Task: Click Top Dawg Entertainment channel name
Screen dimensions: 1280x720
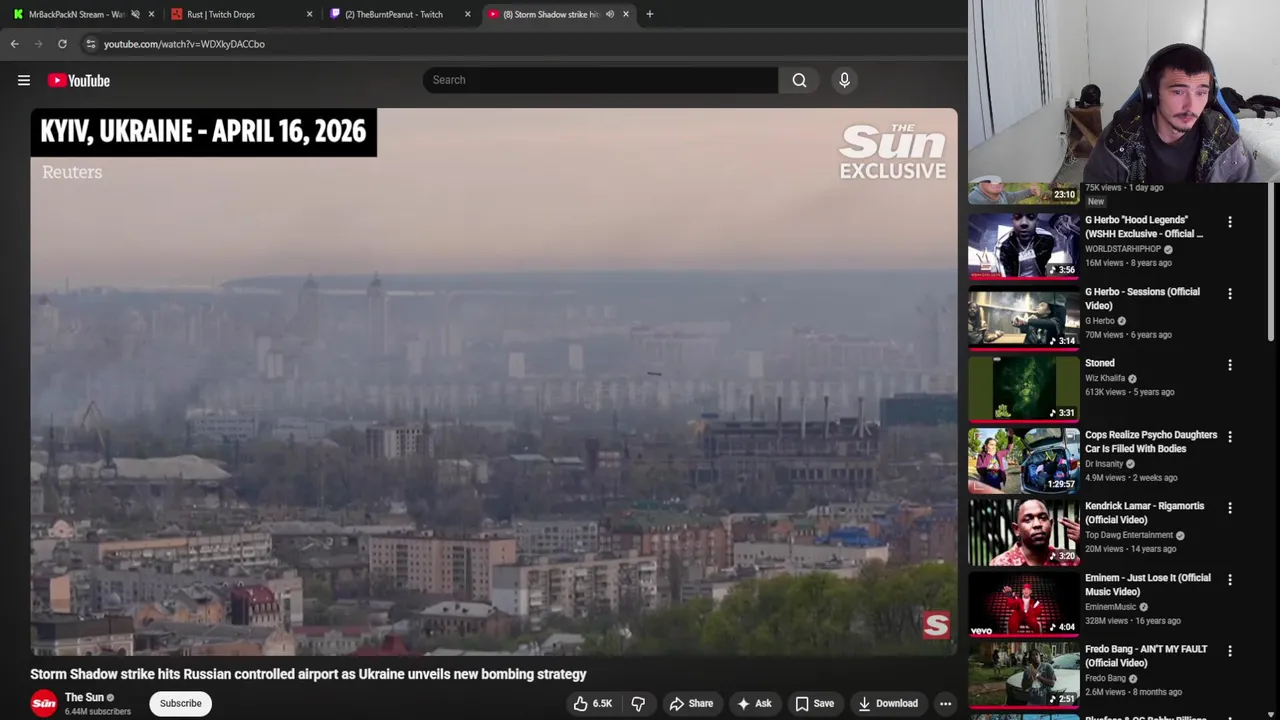Action: [1129, 535]
